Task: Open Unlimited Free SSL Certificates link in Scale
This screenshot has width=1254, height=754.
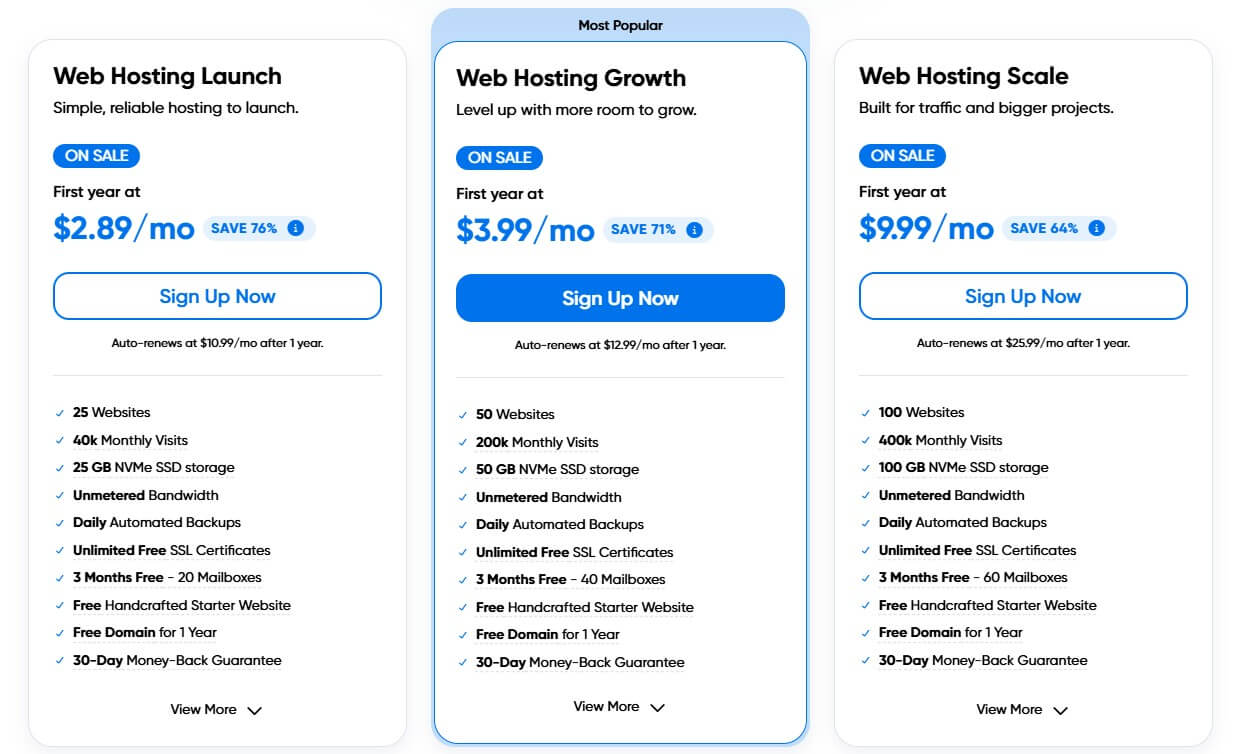Action: (977, 549)
